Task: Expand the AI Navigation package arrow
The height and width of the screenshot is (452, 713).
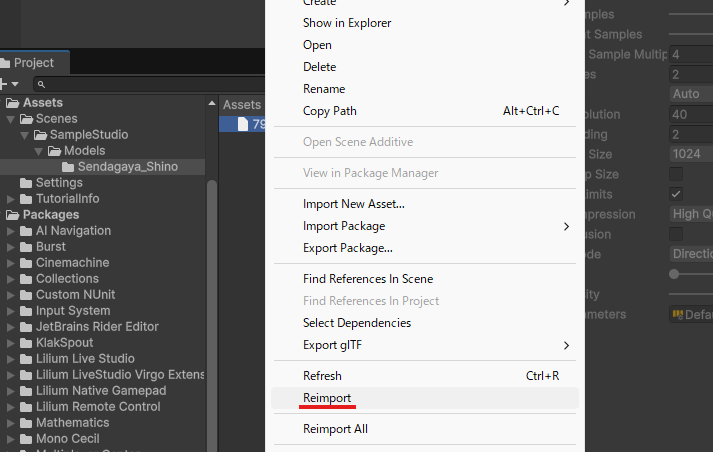Action: 10,231
